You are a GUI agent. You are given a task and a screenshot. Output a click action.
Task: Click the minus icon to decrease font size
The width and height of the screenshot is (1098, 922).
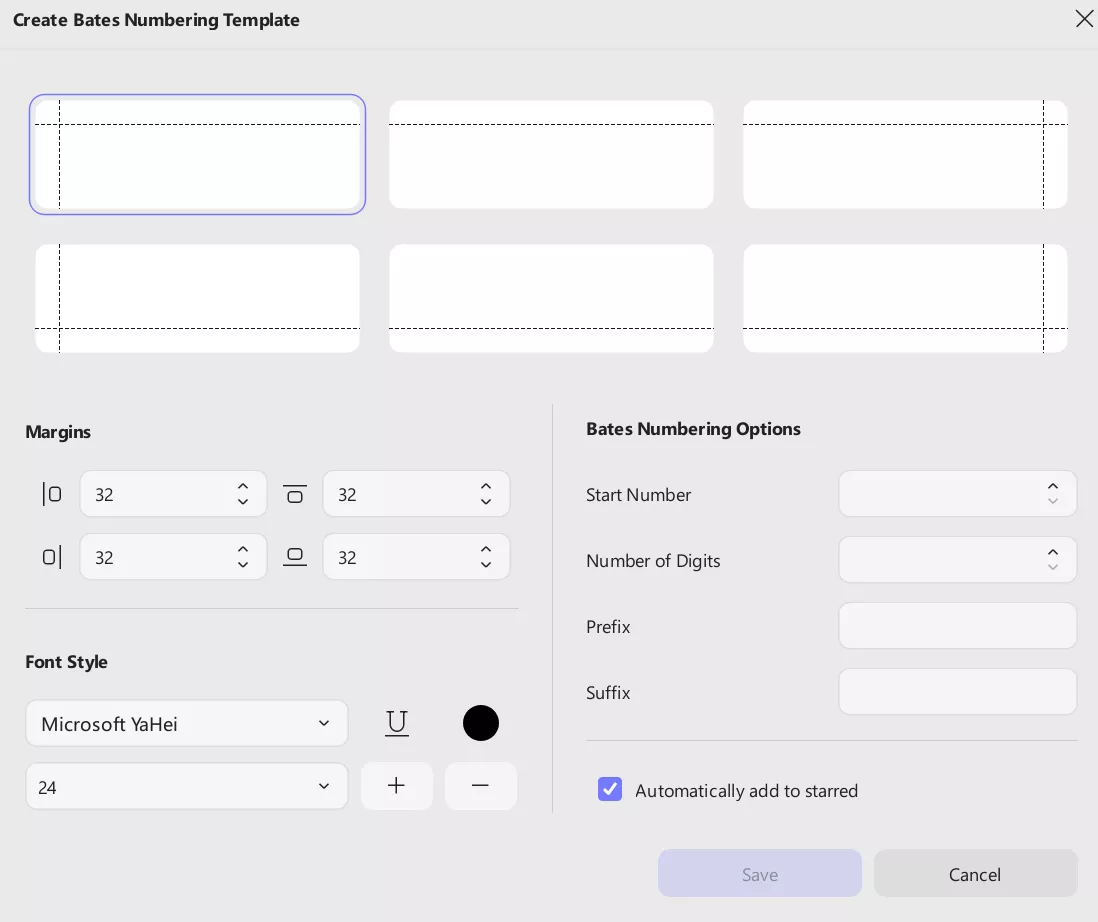point(481,786)
